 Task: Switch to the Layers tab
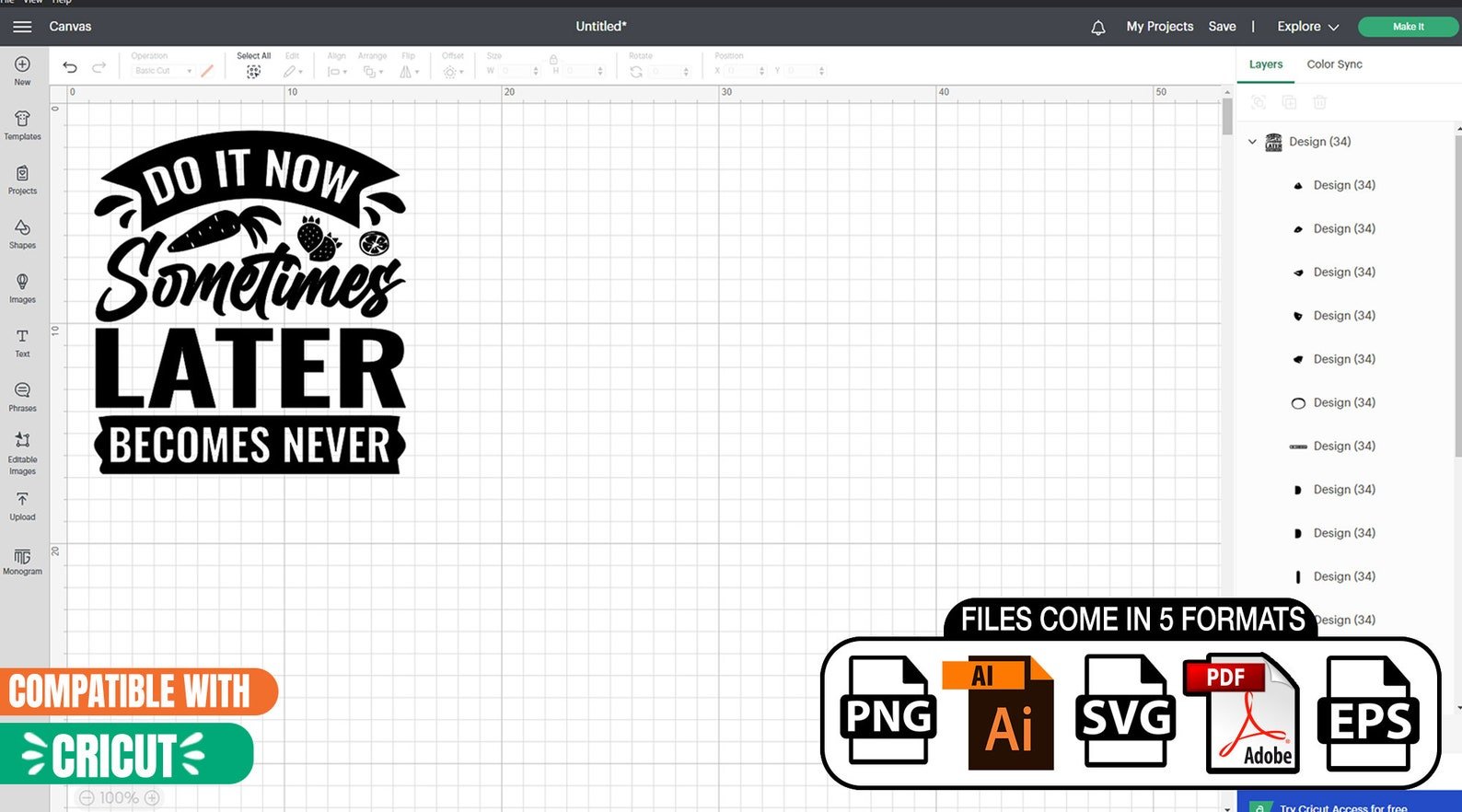1266,64
